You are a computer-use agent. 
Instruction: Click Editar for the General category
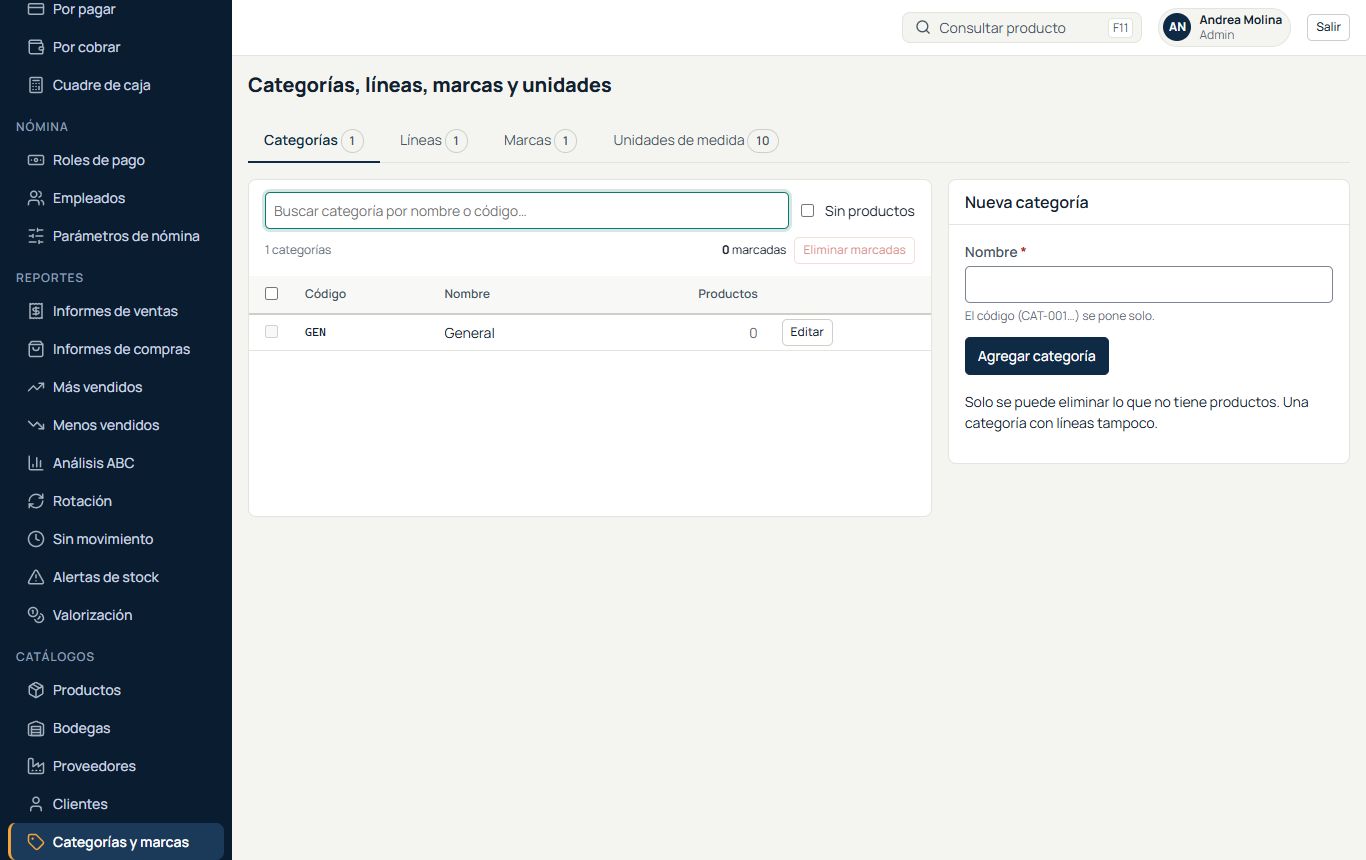807,332
